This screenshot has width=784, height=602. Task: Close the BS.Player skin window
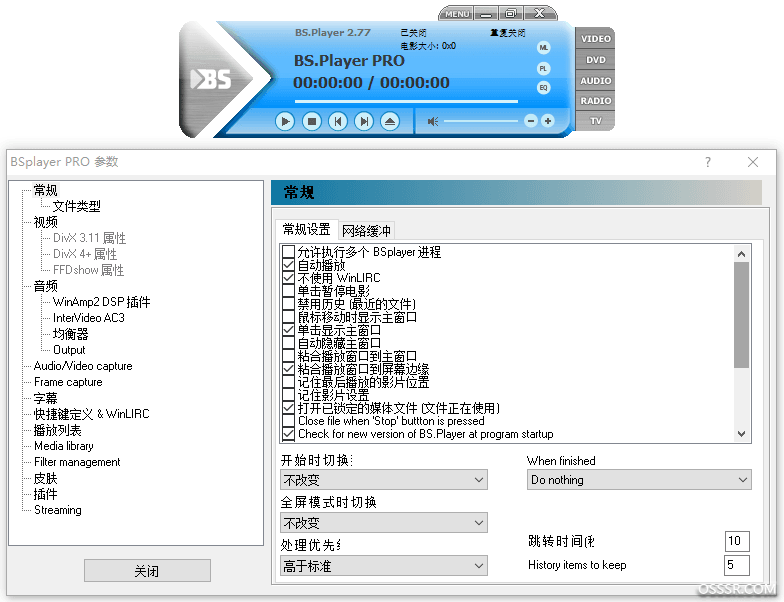(539, 14)
